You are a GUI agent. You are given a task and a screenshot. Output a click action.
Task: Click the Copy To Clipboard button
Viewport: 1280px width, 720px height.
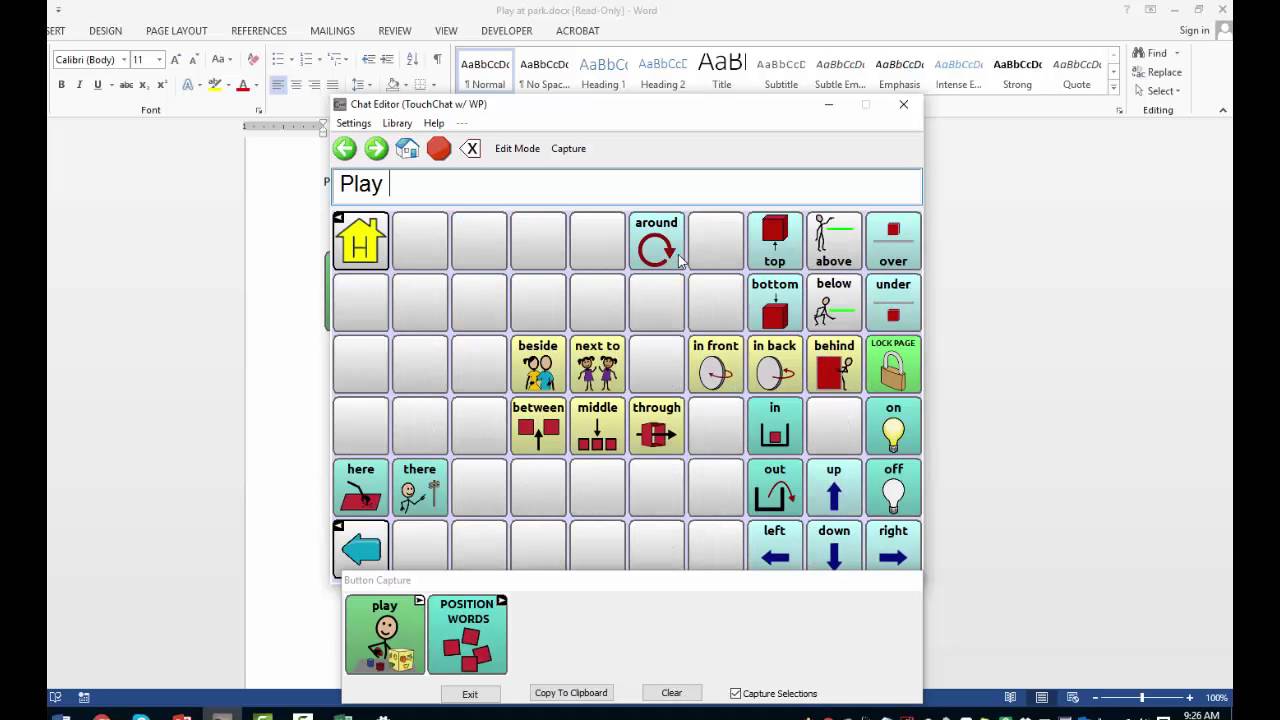pos(570,693)
